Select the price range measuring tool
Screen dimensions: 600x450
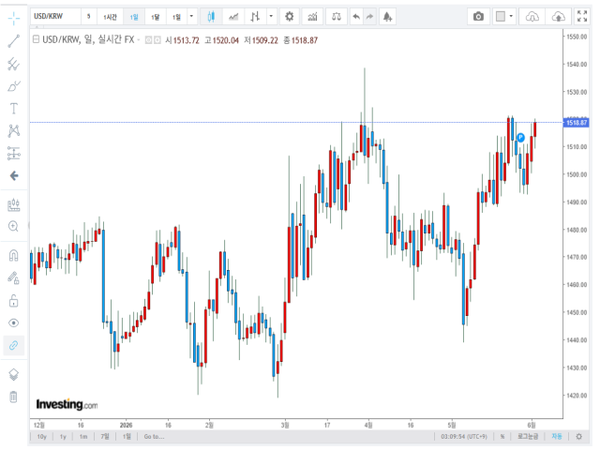click(14, 153)
